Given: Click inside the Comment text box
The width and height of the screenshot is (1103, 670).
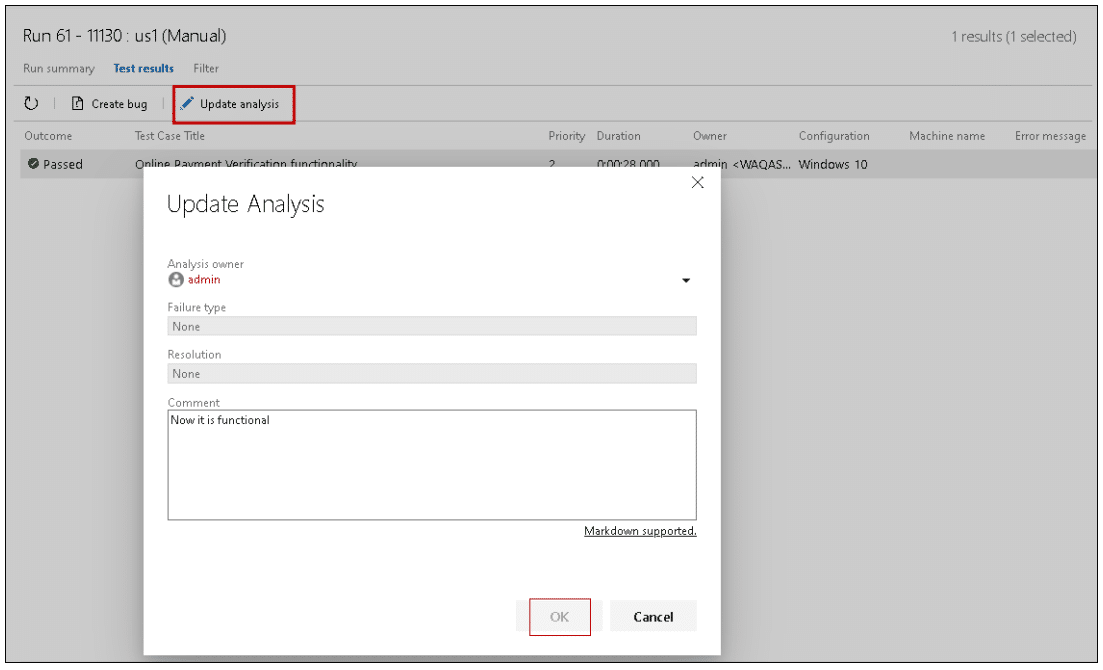Looking at the screenshot, I should click(x=432, y=465).
